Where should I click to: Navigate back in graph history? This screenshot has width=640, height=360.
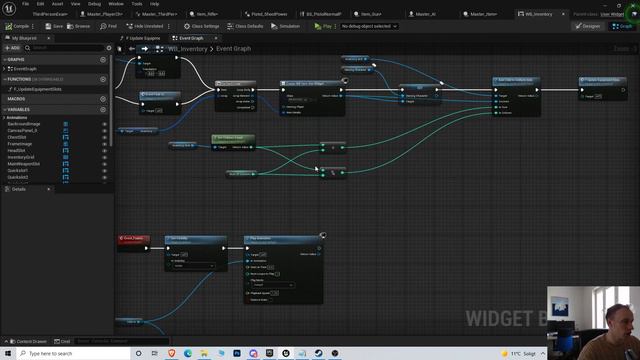[x=131, y=49]
